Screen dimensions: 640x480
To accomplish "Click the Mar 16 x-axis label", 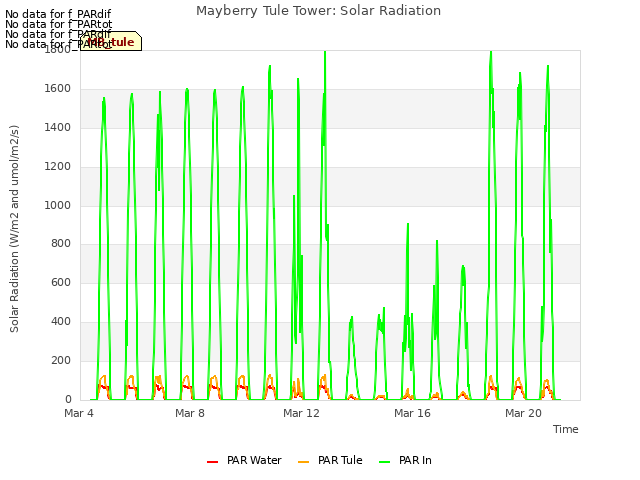I will tap(412, 413).
